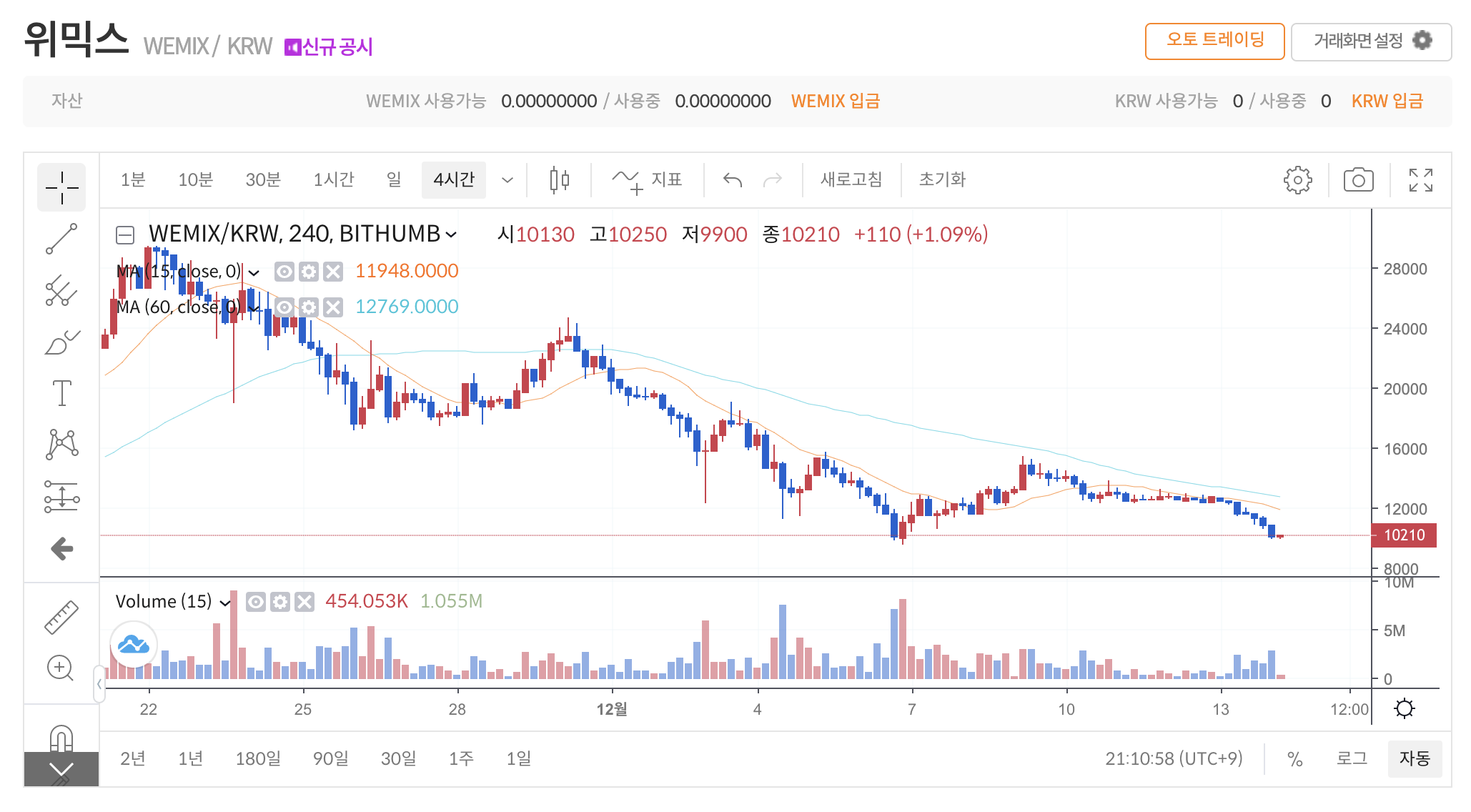1471x812 pixels.
Task: Switch to 1시간 interval
Action: [x=334, y=179]
